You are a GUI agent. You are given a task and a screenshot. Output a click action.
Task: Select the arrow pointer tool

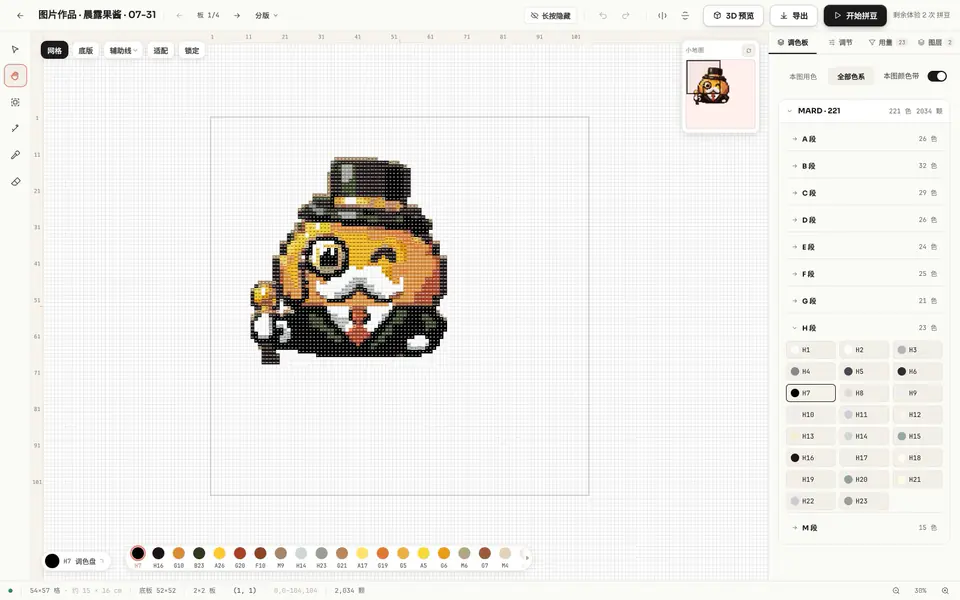[x=15, y=49]
